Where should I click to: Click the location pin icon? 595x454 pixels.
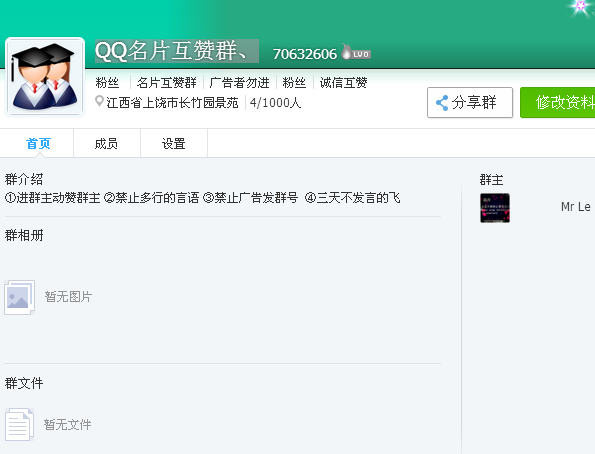click(99, 101)
